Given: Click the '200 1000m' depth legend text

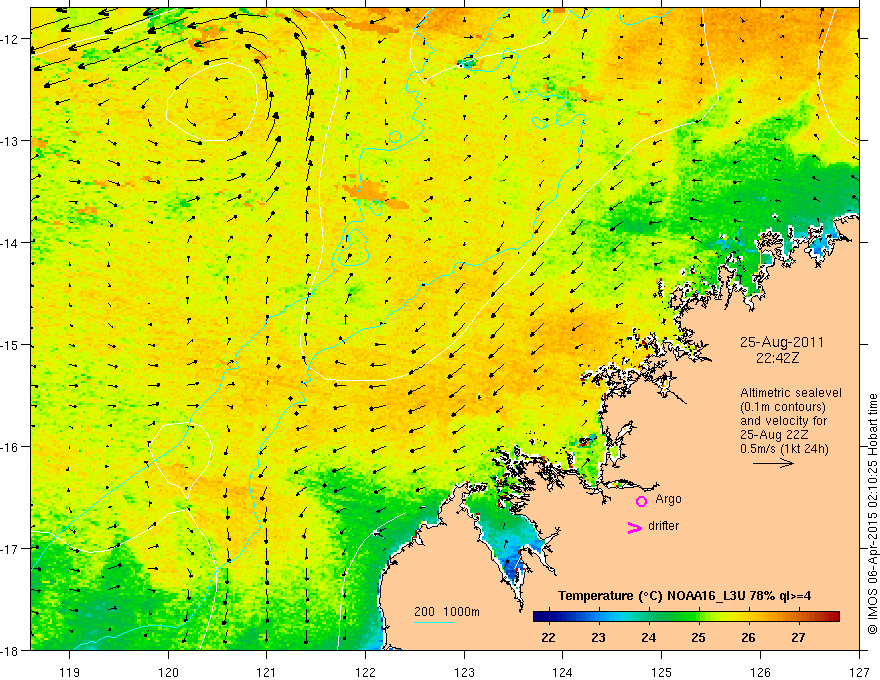Looking at the screenshot, I should [x=447, y=612].
